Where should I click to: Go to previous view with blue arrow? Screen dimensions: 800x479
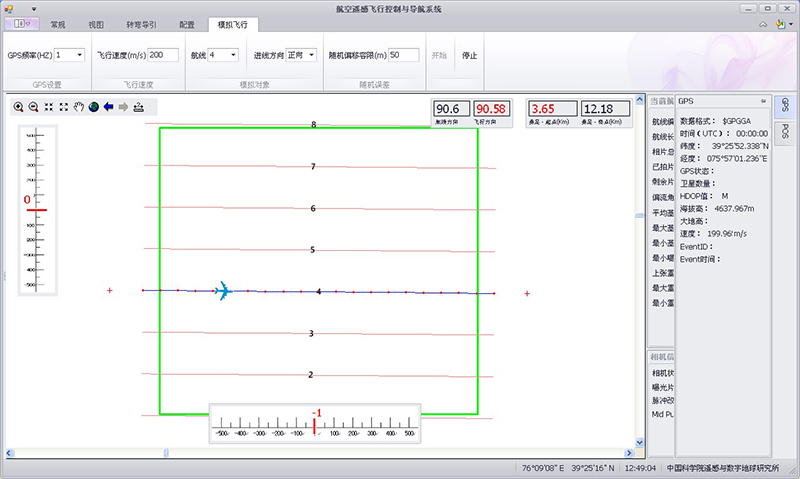108,107
